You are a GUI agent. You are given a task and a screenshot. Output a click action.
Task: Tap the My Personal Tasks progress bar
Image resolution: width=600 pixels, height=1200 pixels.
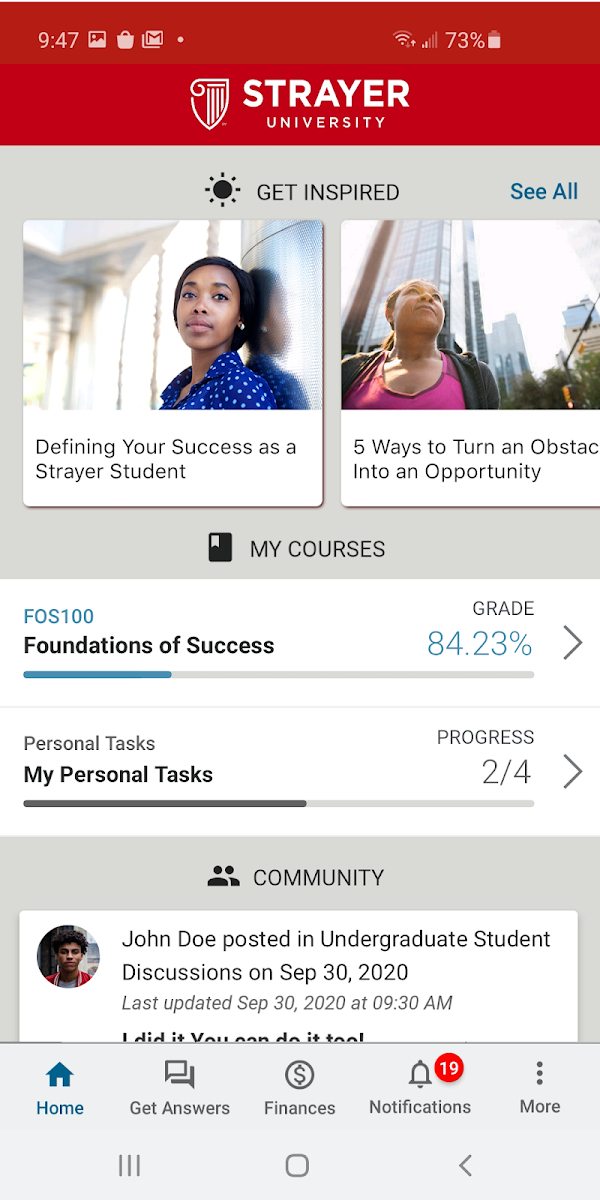(x=278, y=803)
